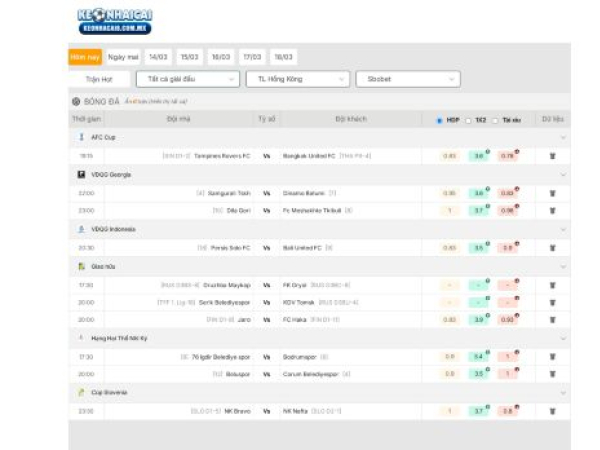This screenshot has width=600, height=450.
Task: Click the football icon beside BÓNG ĐÁ
Action: 76,101
